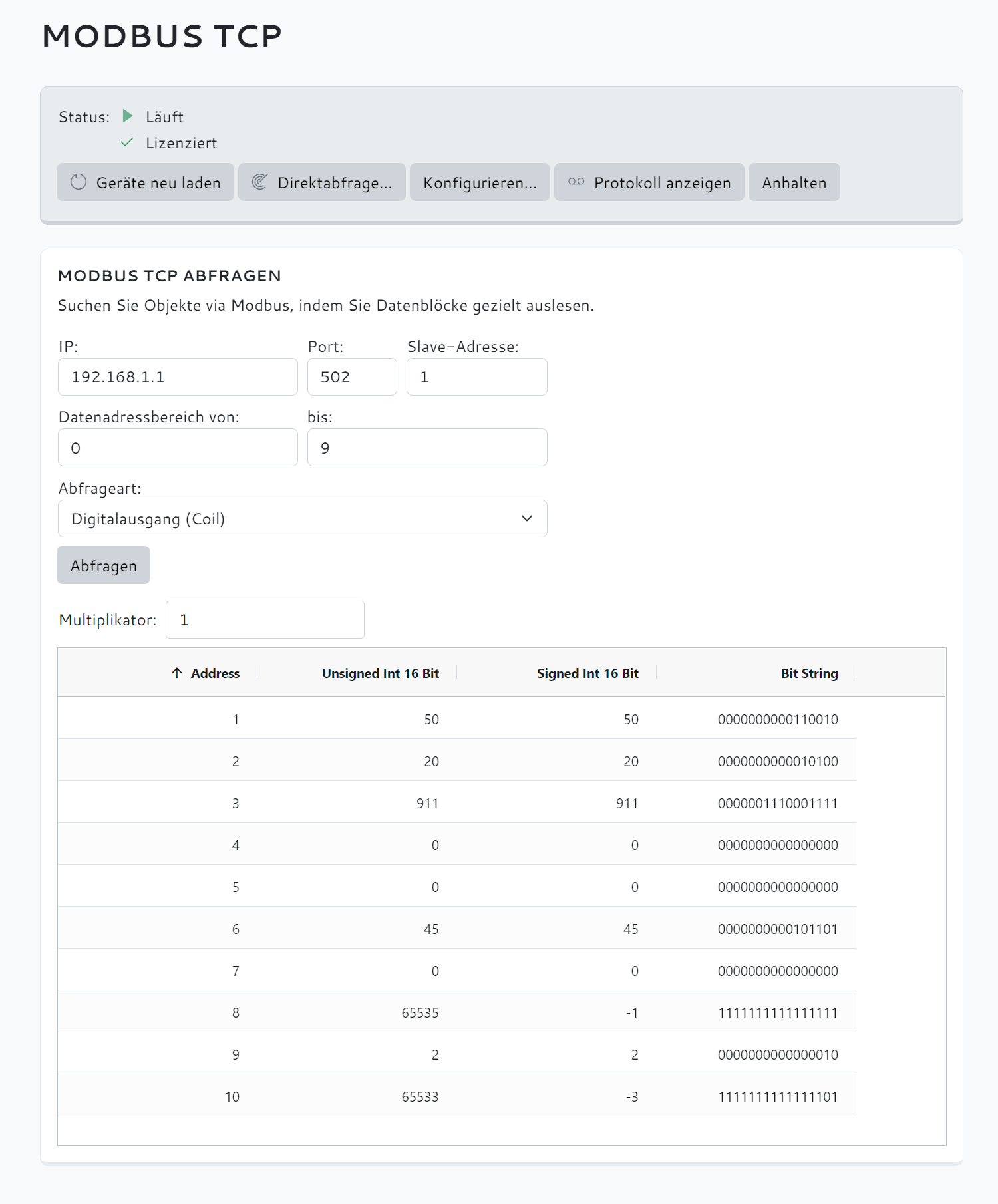Screen dimensions: 998x1204
Task: Click the signed value -1
Action: click(632, 1012)
